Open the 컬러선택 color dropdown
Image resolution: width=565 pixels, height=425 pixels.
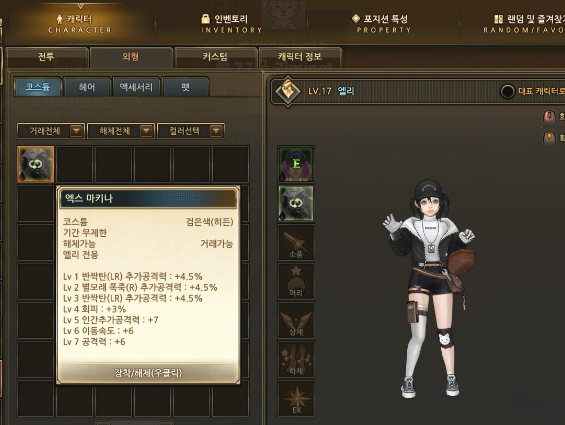[191, 131]
